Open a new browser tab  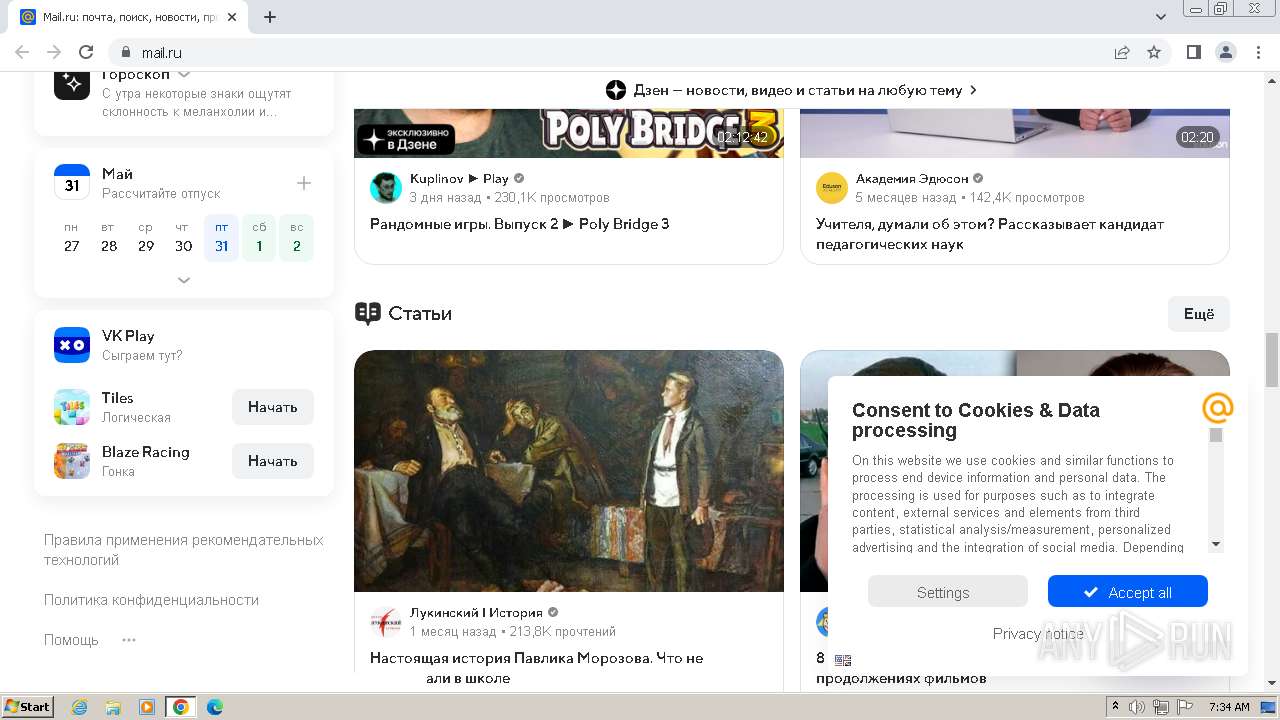click(x=270, y=17)
